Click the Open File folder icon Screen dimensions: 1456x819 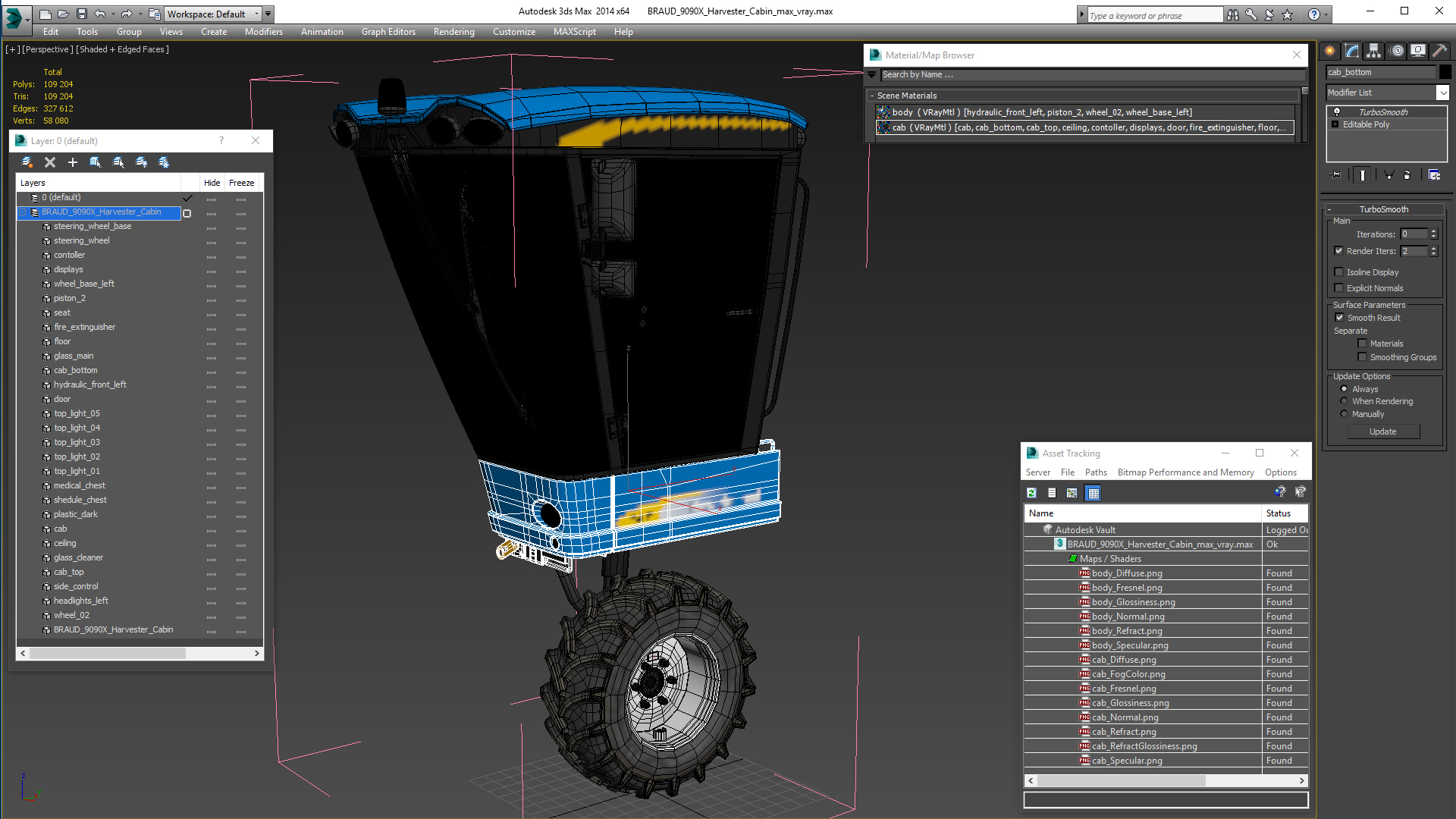pyautogui.click(x=64, y=14)
